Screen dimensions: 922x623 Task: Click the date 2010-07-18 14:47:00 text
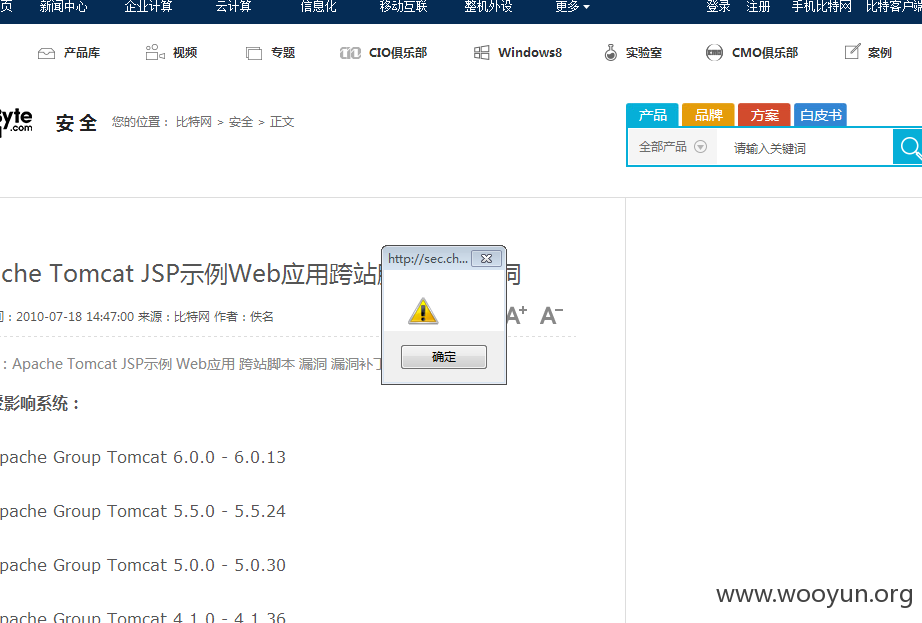tap(75, 317)
